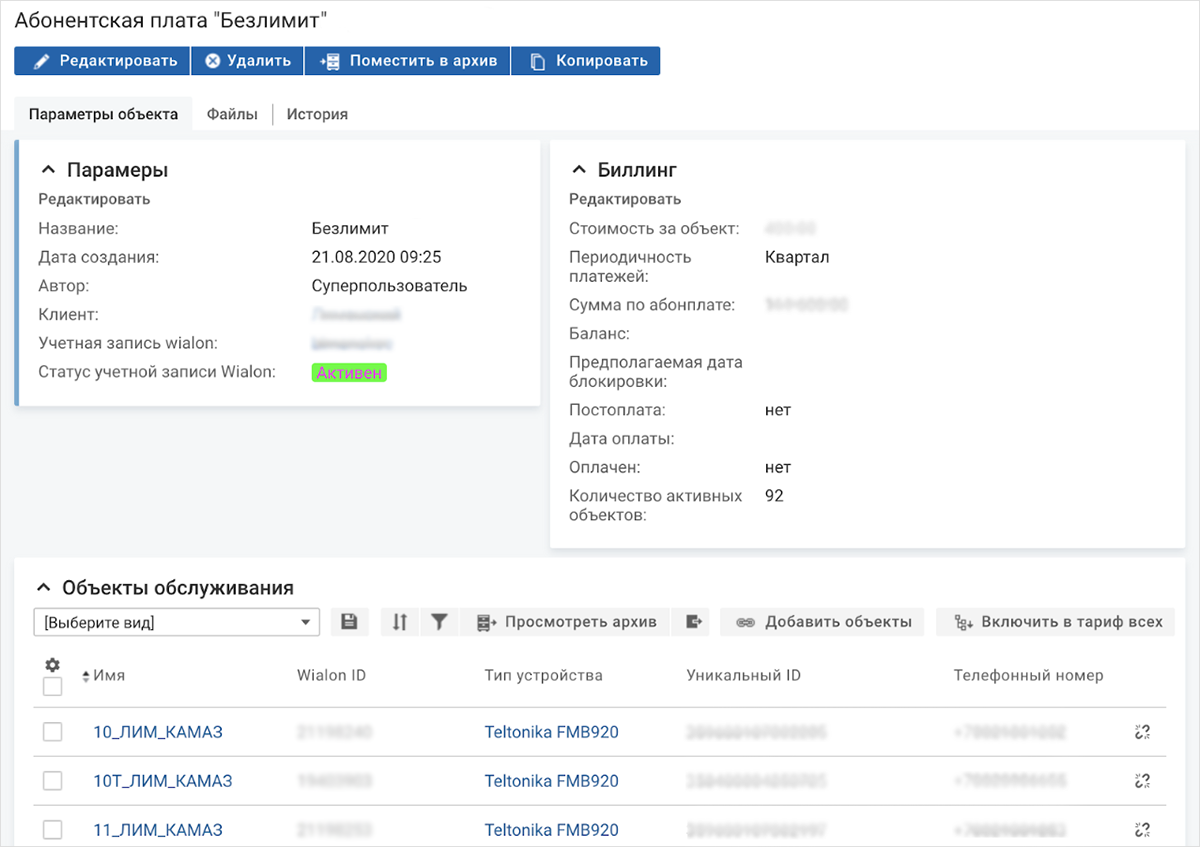The image size is (1200, 847).
Task: Open the История tab
Action: [x=316, y=114]
